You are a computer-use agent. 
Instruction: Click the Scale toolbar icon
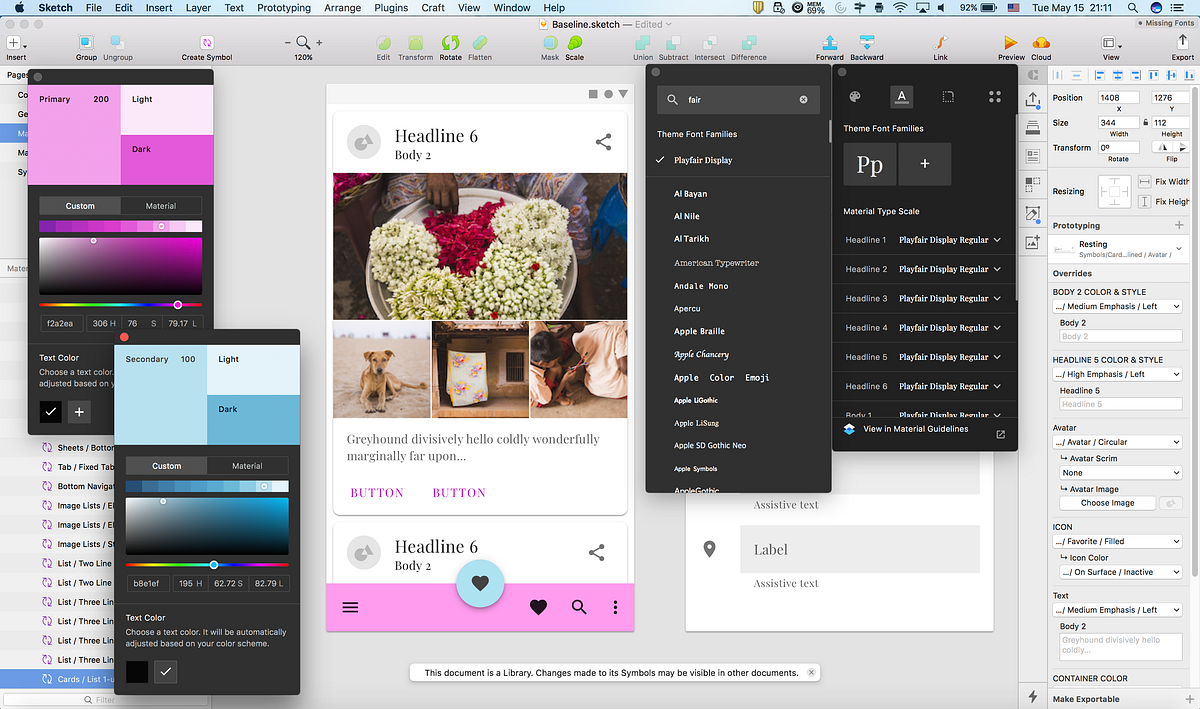click(575, 43)
